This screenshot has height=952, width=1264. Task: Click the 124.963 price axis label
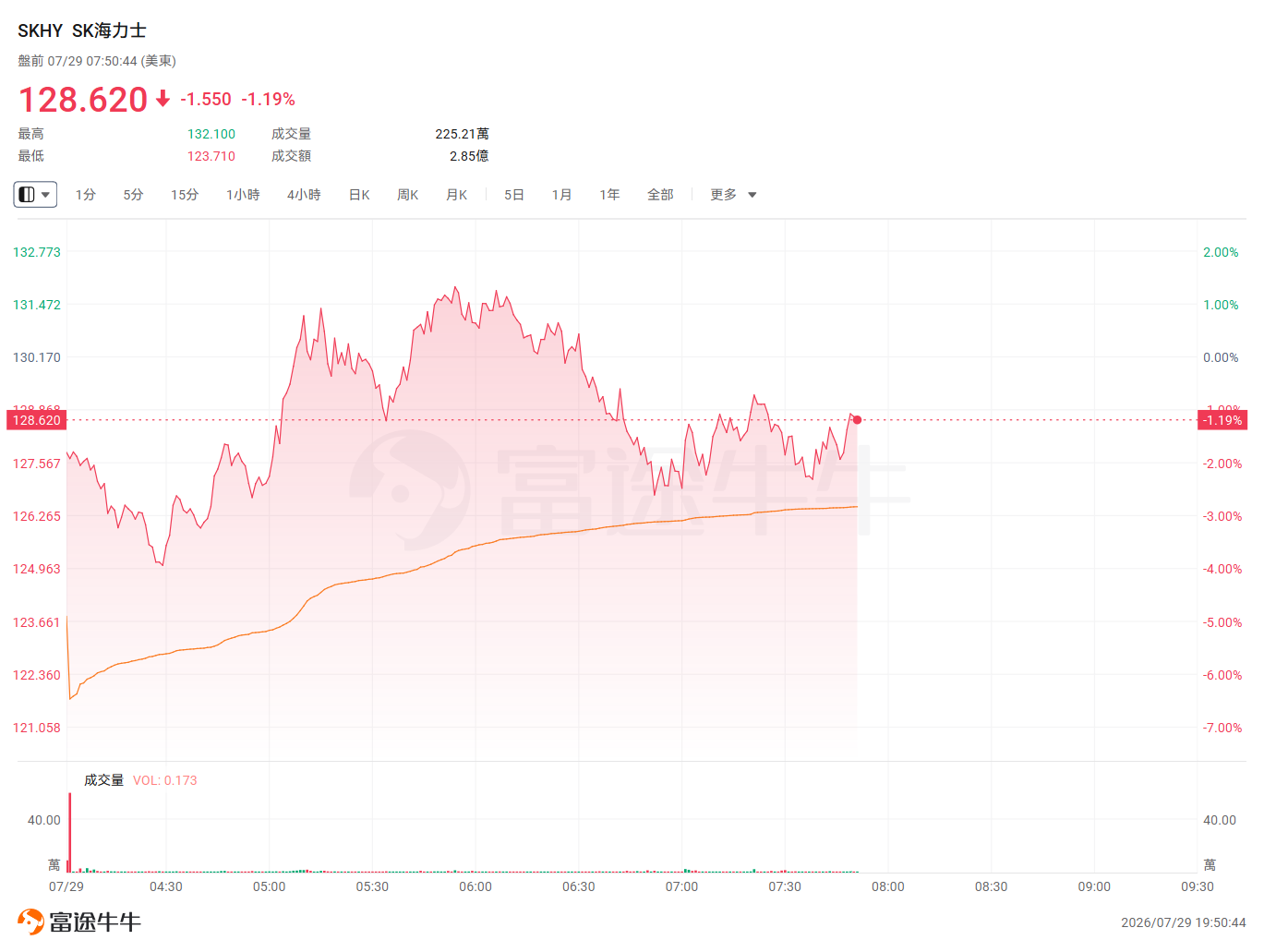37,569
